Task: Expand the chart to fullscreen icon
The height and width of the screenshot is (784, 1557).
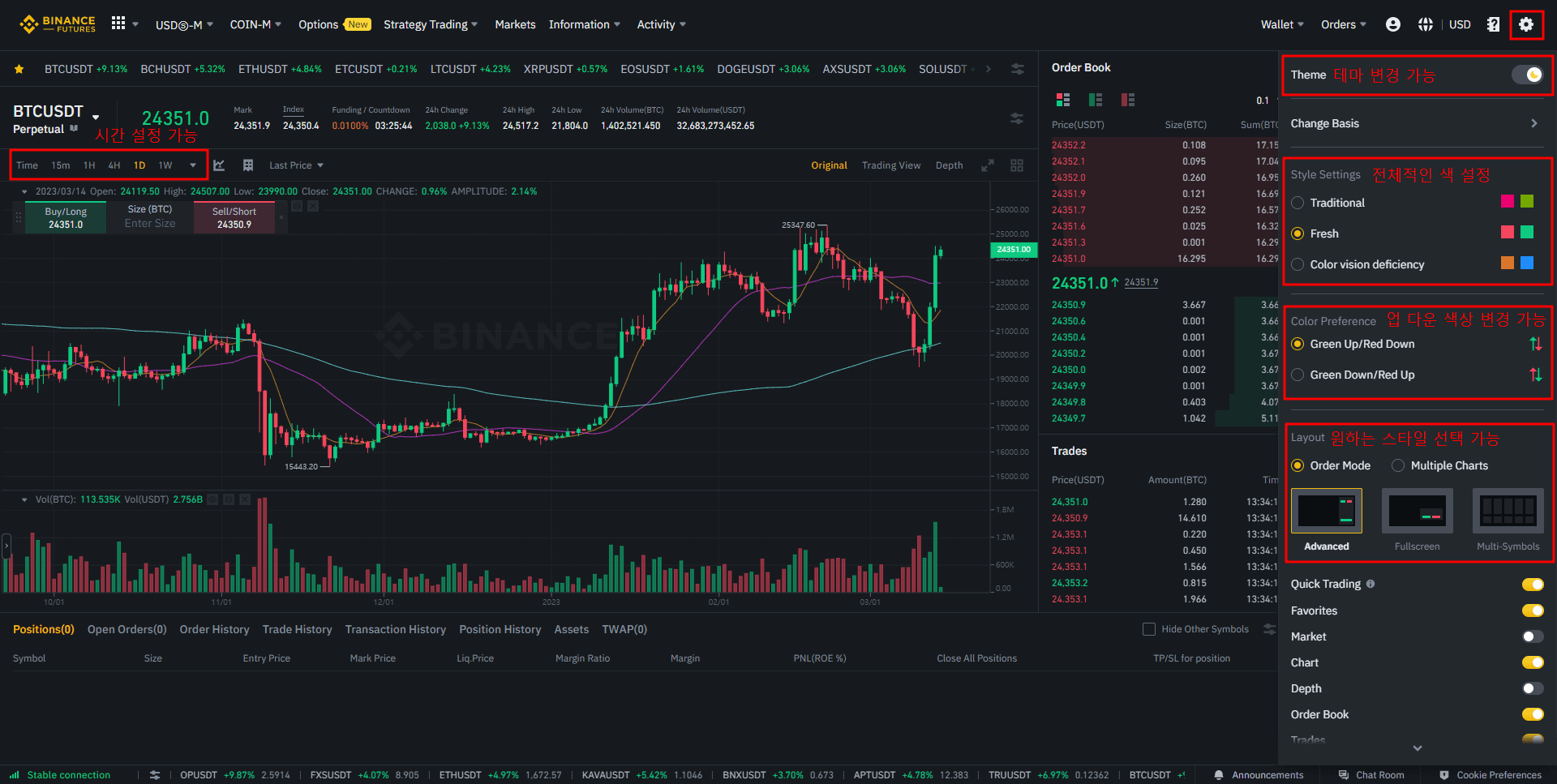Action: point(987,165)
